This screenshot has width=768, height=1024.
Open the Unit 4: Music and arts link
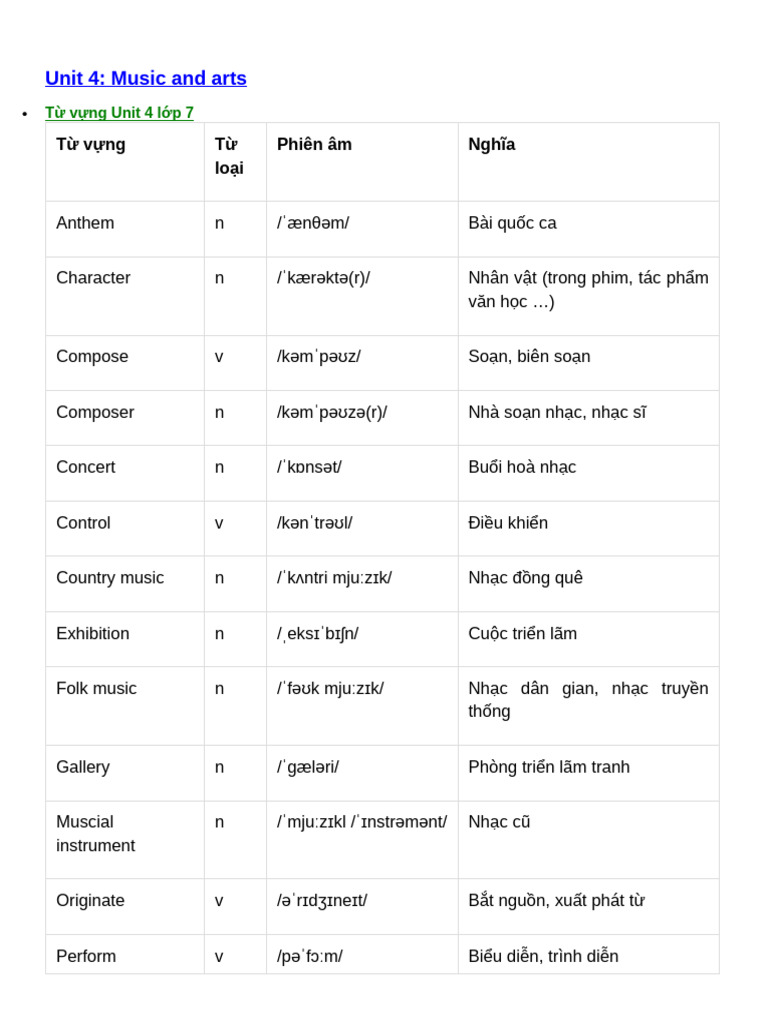146,78
